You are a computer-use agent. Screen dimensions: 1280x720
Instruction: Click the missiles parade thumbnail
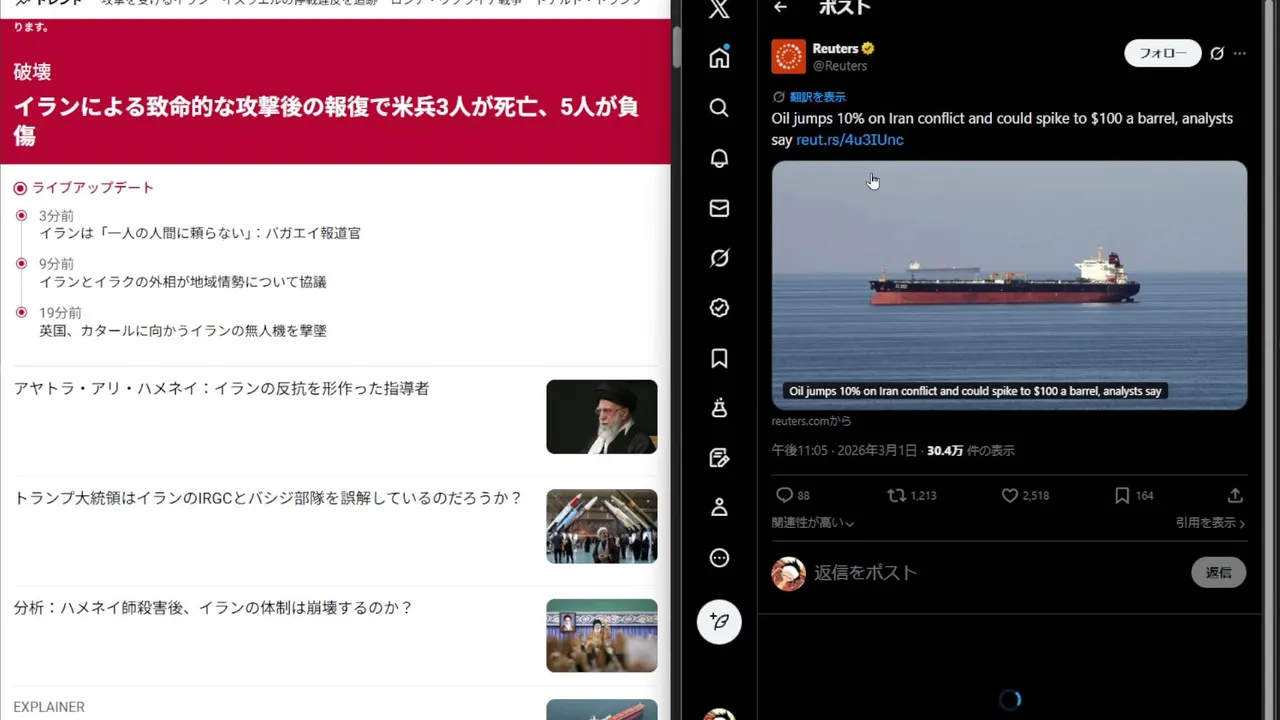coord(602,526)
